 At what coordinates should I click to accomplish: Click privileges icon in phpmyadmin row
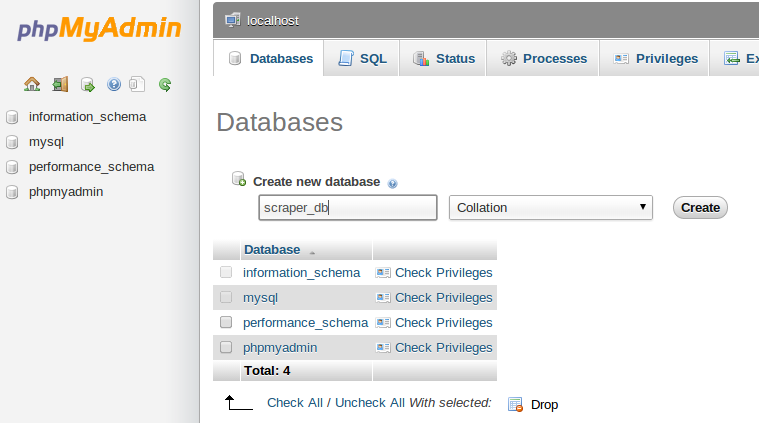pyautogui.click(x=383, y=347)
